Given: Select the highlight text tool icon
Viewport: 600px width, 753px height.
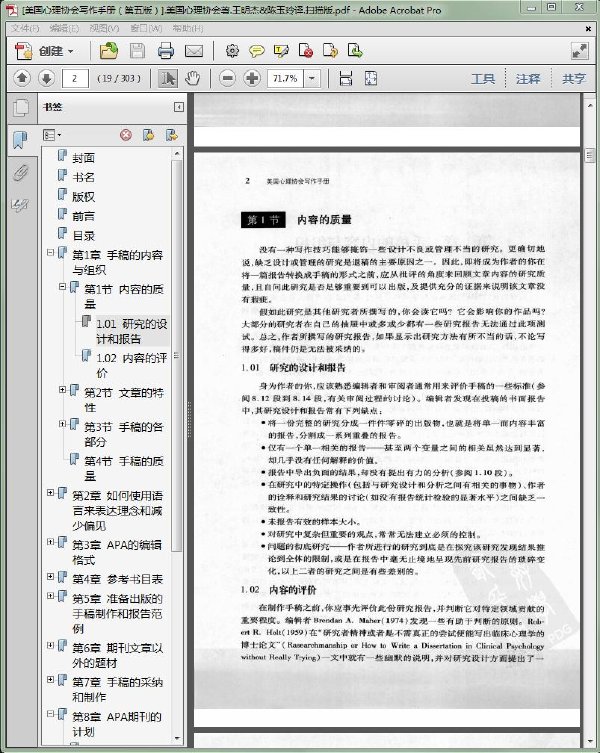Looking at the screenshot, I should point(281,51).
